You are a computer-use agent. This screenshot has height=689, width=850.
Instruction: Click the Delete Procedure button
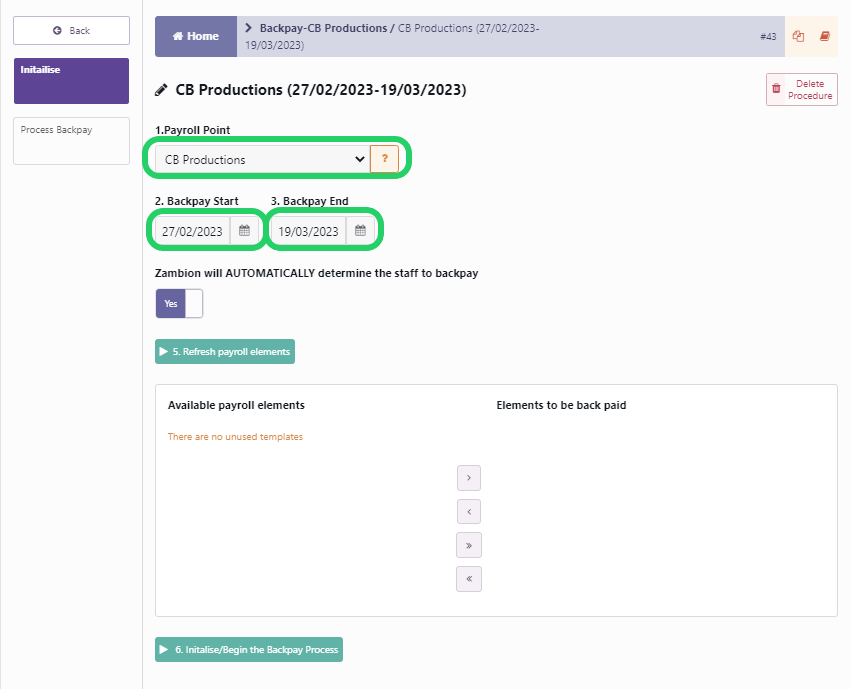coord(801,89)
